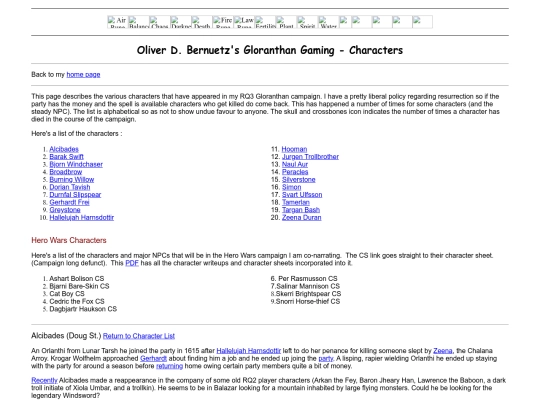The width and height of the screenshot is (540, 405).
Task: Click 'Bjarni Bare-Skin CS' entry
Action: tap(79, 286)
